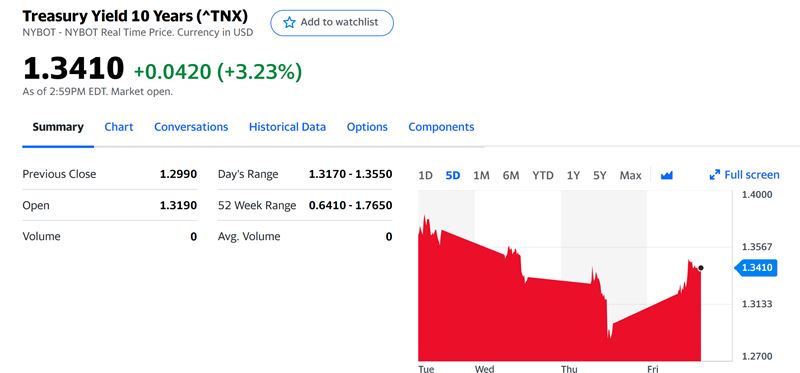Click the Full screen link
This screenshot has width=800, height=373.
pyautogui.click(x=744, y=175)
